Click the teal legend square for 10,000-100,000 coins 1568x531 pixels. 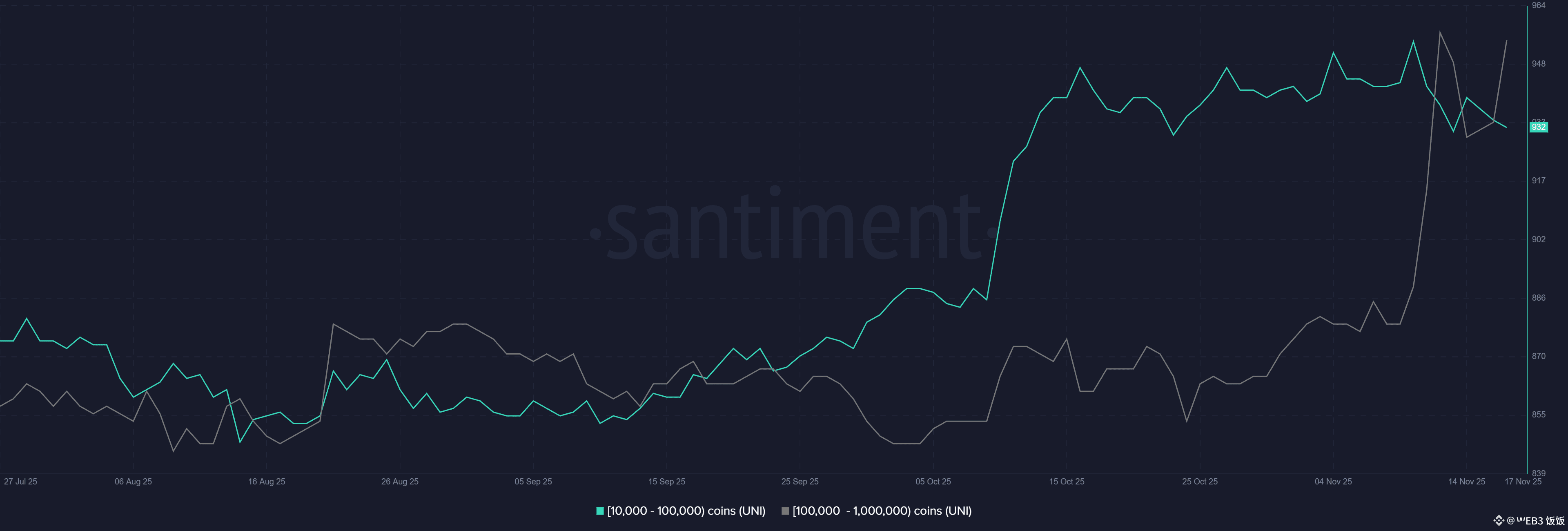tap(599, 511)
